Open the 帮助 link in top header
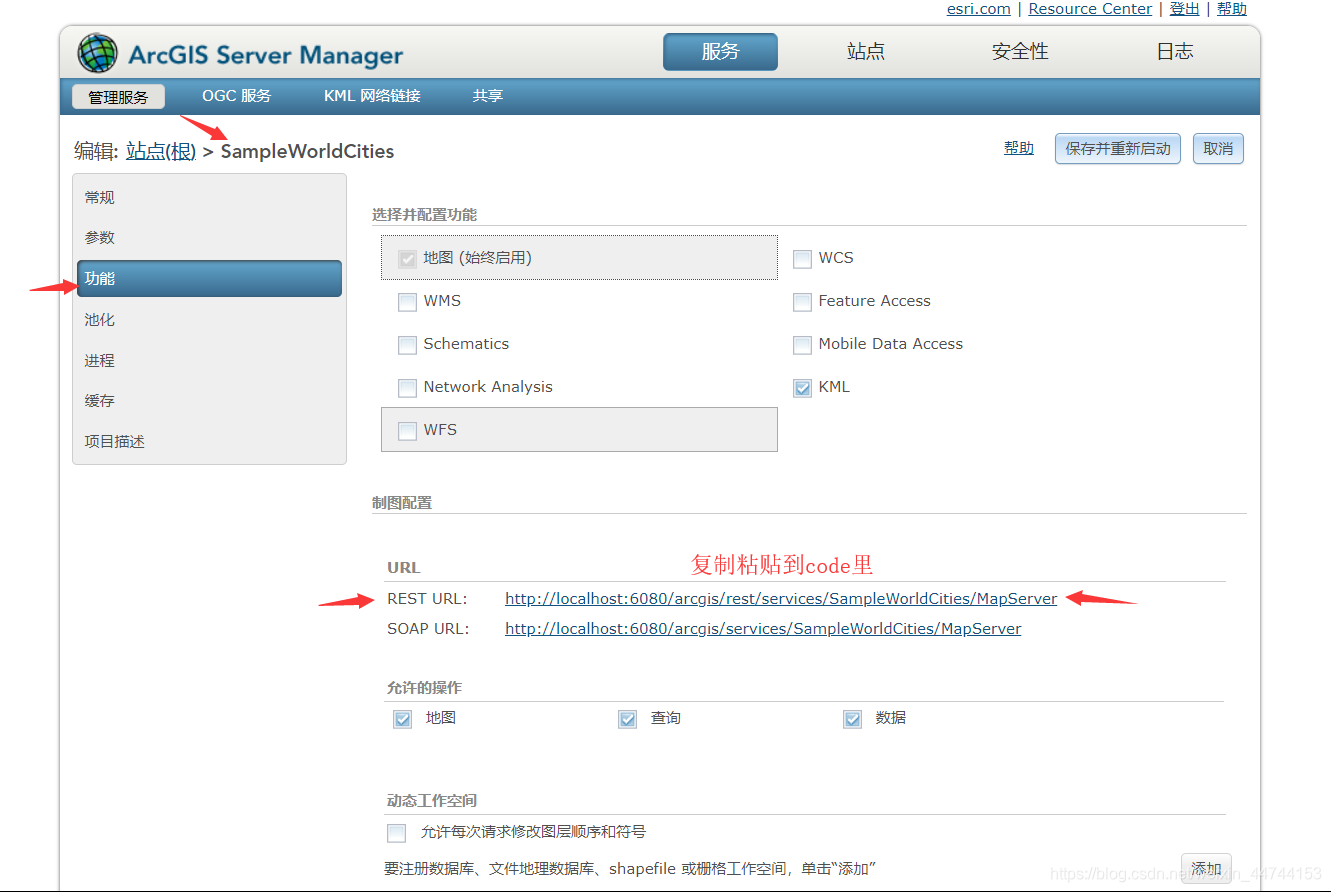This screenshot has width=1331, height=892. (x=1232, y=9)
